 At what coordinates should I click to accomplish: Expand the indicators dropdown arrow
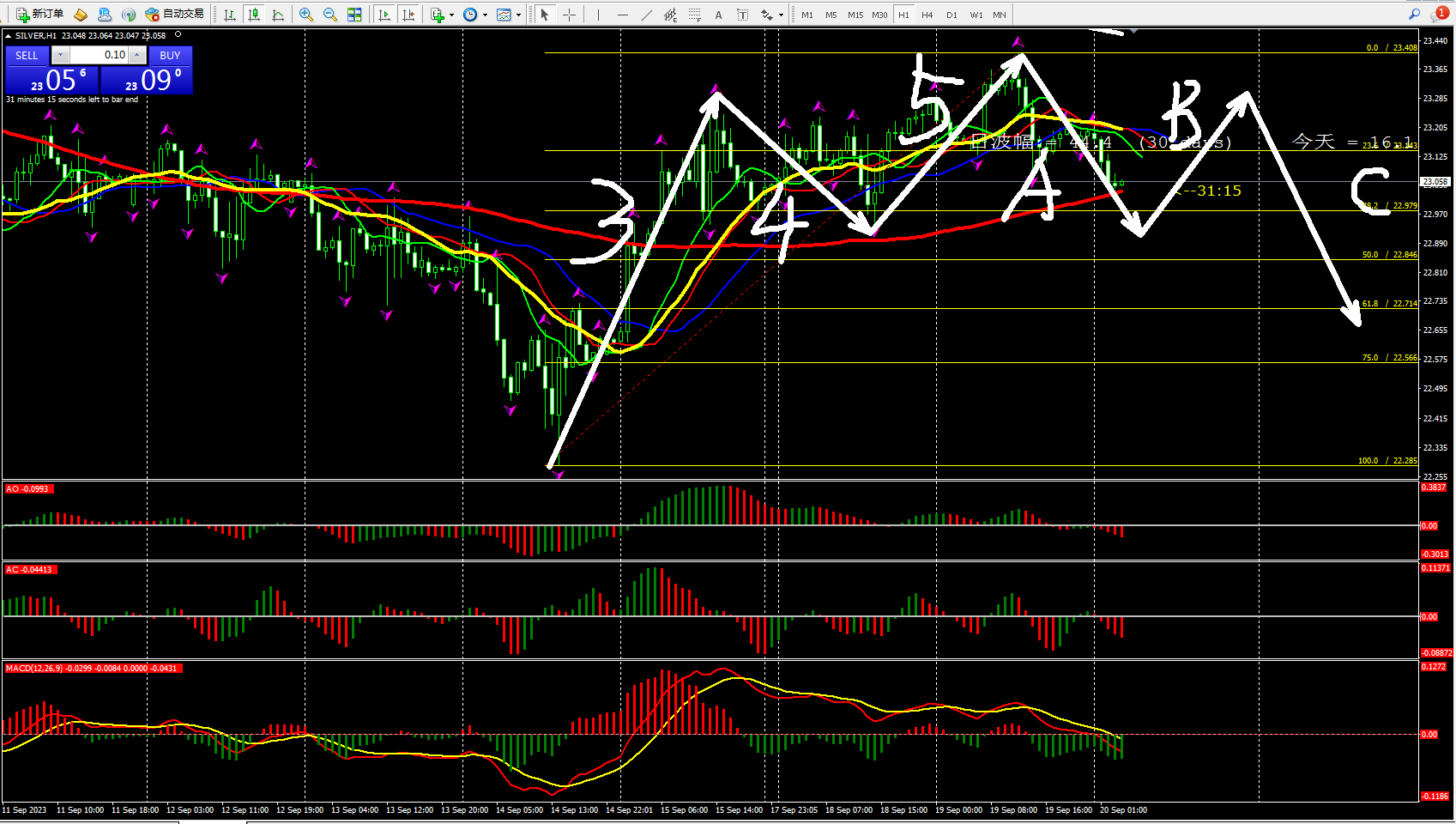pos(451,15)
